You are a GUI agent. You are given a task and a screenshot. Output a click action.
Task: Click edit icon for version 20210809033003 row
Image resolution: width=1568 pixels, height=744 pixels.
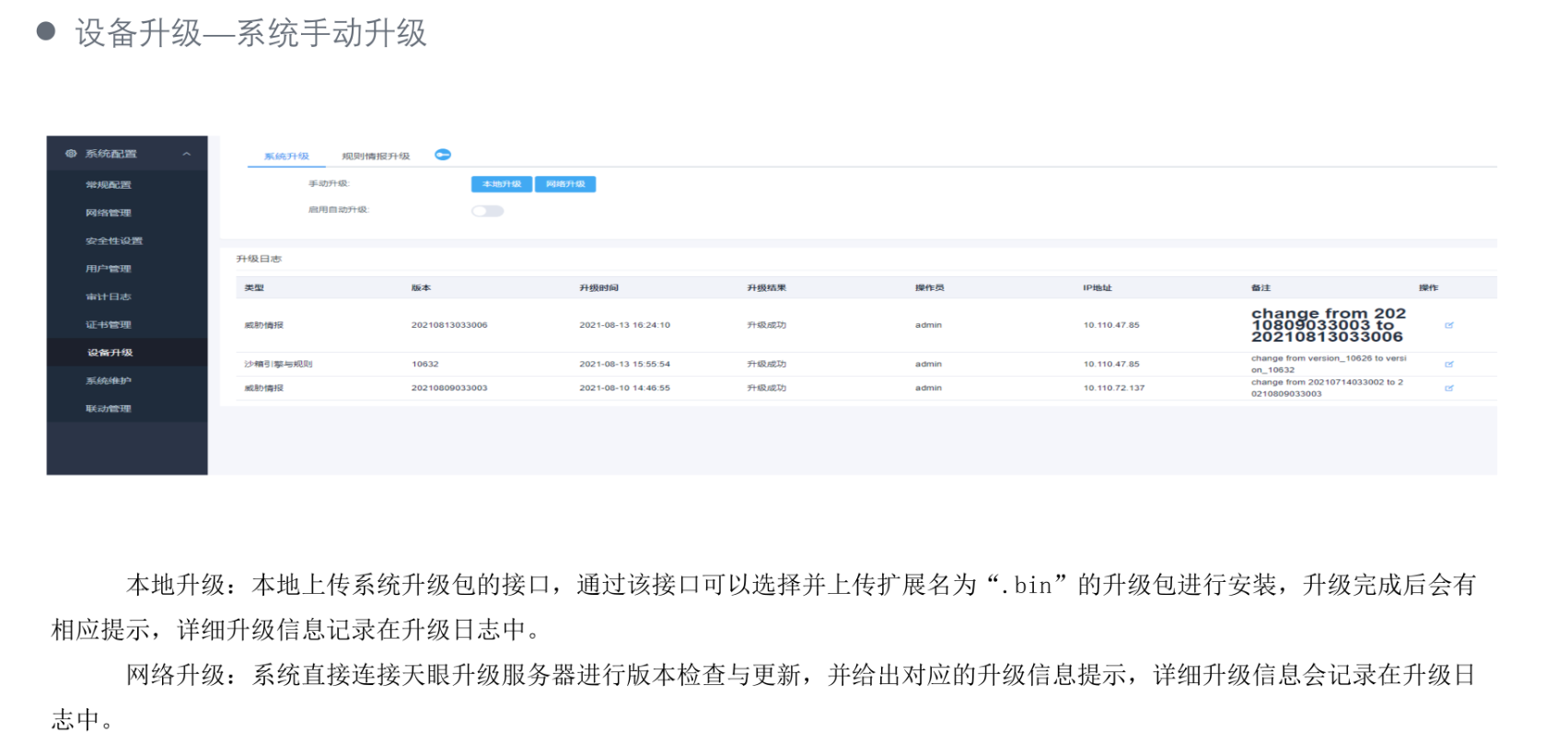[1448, 389]
